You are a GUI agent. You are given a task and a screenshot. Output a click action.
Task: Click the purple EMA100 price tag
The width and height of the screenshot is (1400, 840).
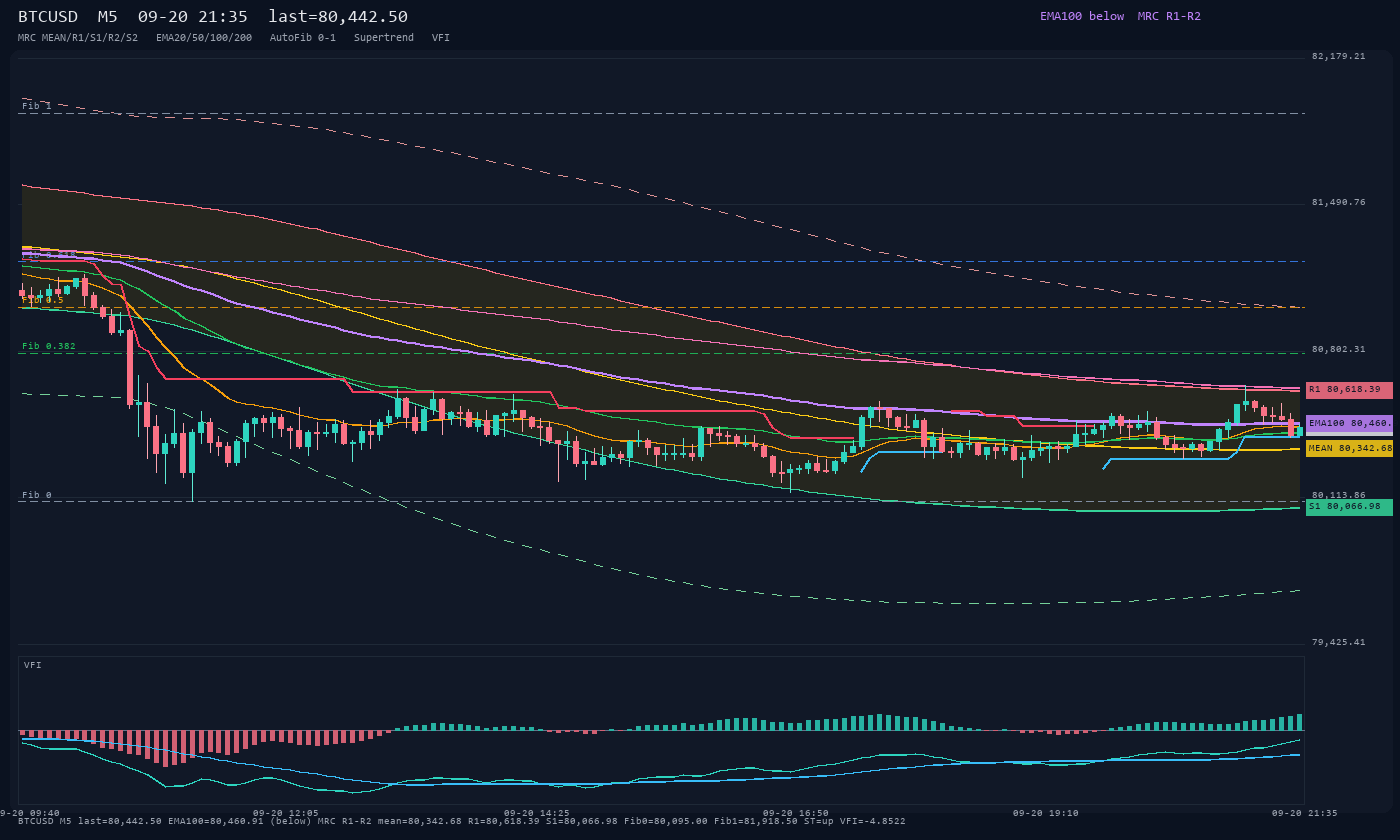[1349, 423]
